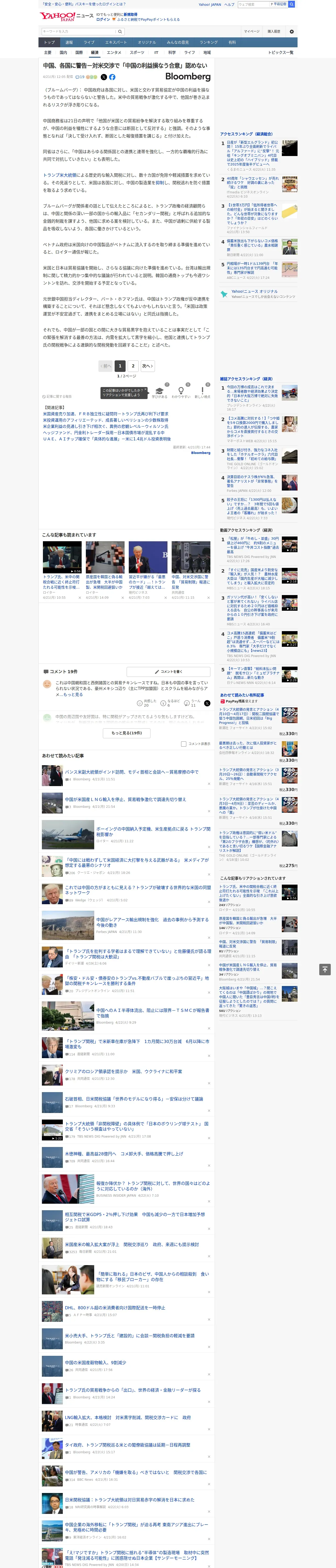Open the comment count bubble showing 19
336x1568 pixels.
point(80,77)
